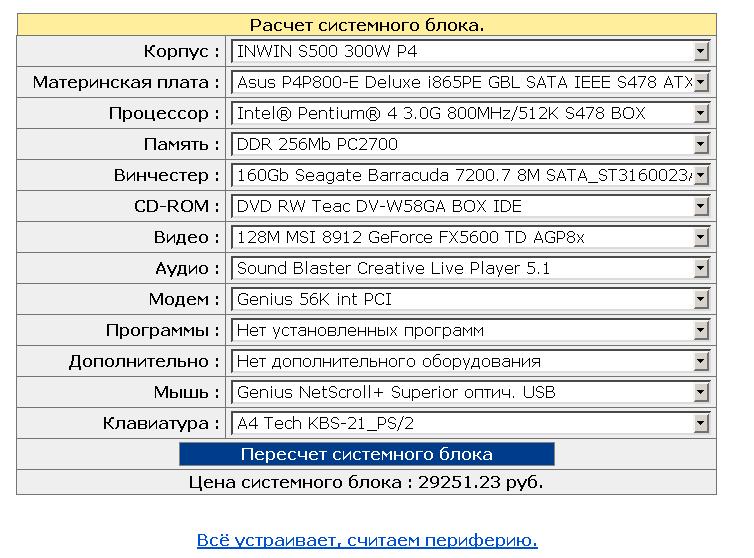Open the Модем dropdown
This screenshot has width=754, height=558.
point(470,299)
